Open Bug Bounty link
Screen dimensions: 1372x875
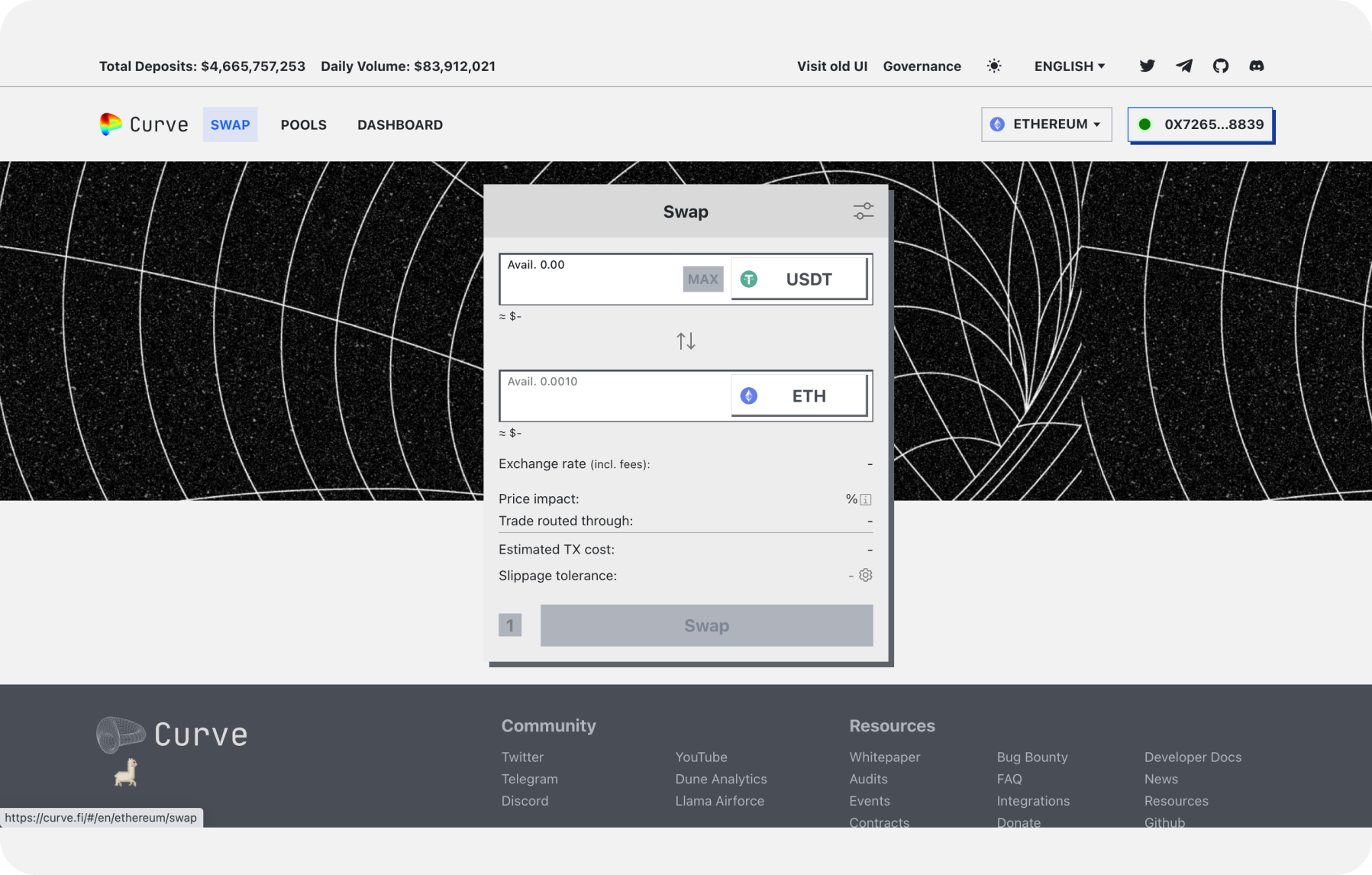coord(1031,757)
